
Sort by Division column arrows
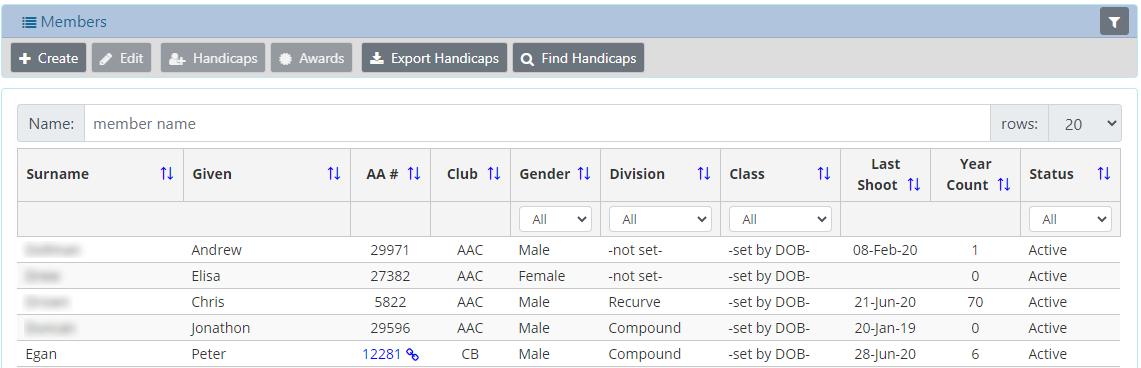pos(704,174)
